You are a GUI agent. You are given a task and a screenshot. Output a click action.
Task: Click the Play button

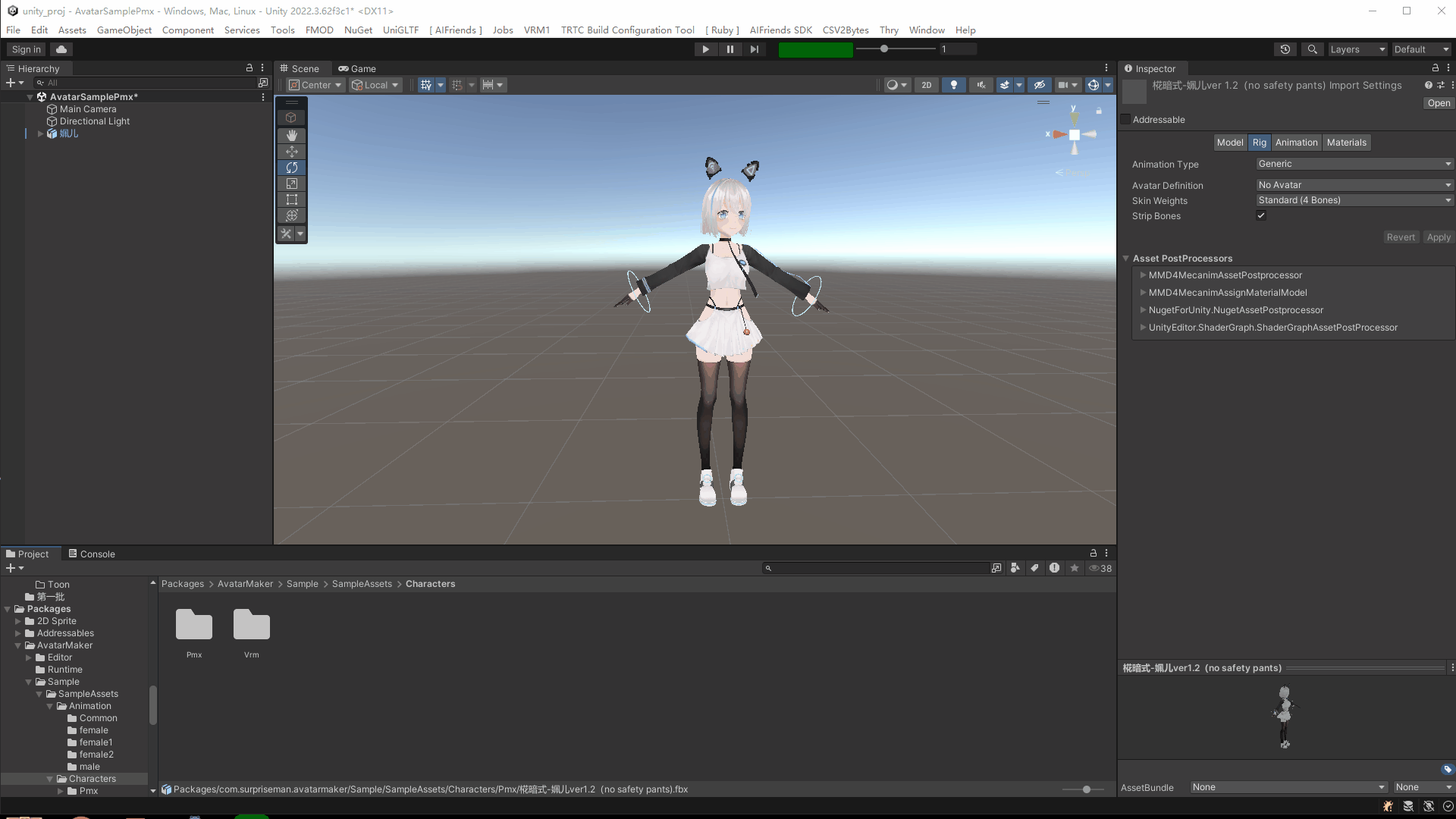pos(705,49)
